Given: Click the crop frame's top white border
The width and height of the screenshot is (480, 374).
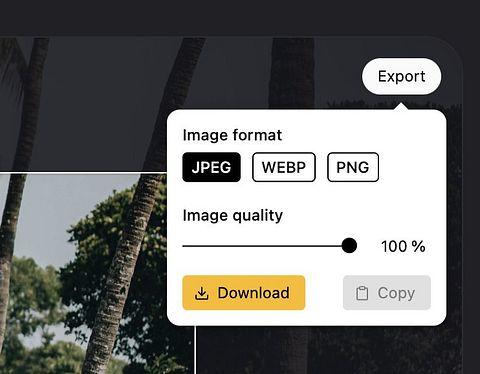Looking at the screenshot, I should [x=83, y=173].
